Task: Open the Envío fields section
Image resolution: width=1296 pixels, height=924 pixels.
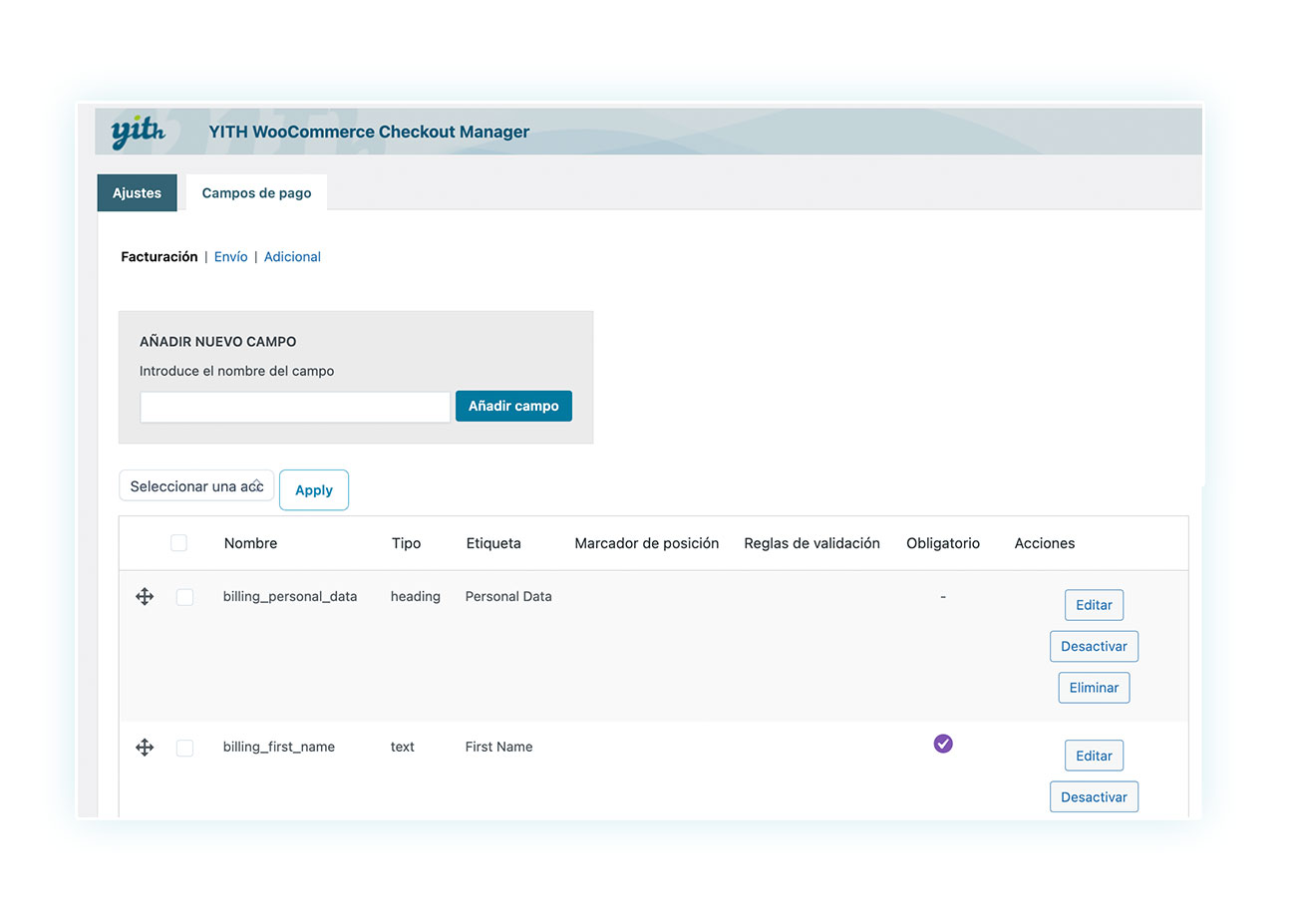Action: point(231,256)
